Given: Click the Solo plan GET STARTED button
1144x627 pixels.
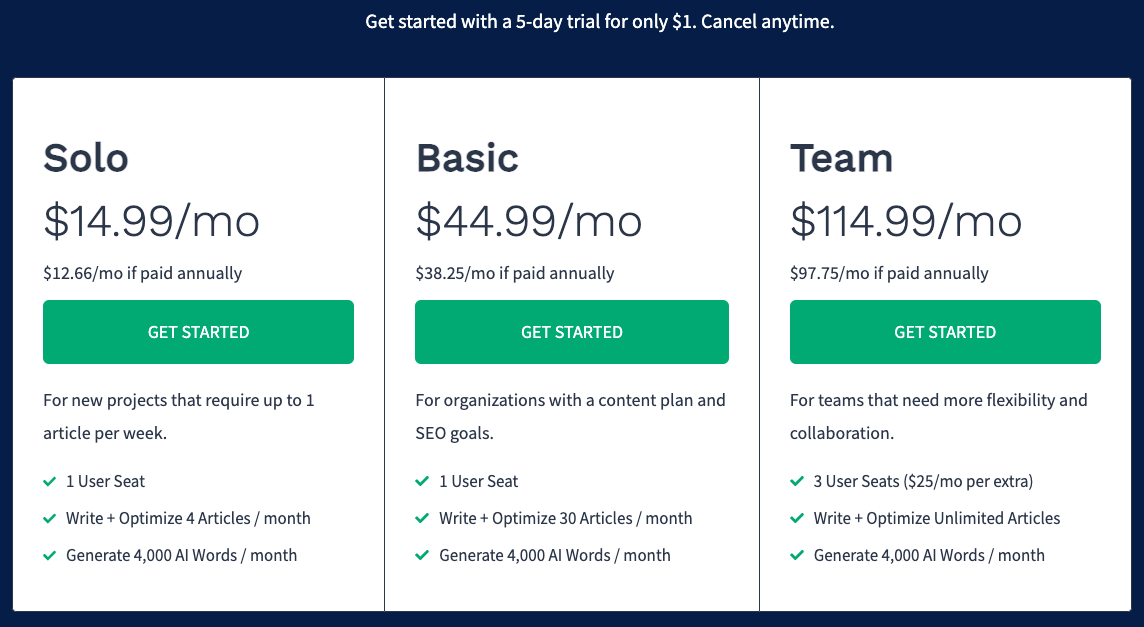Looking at the screenshot, I should 198,332.
